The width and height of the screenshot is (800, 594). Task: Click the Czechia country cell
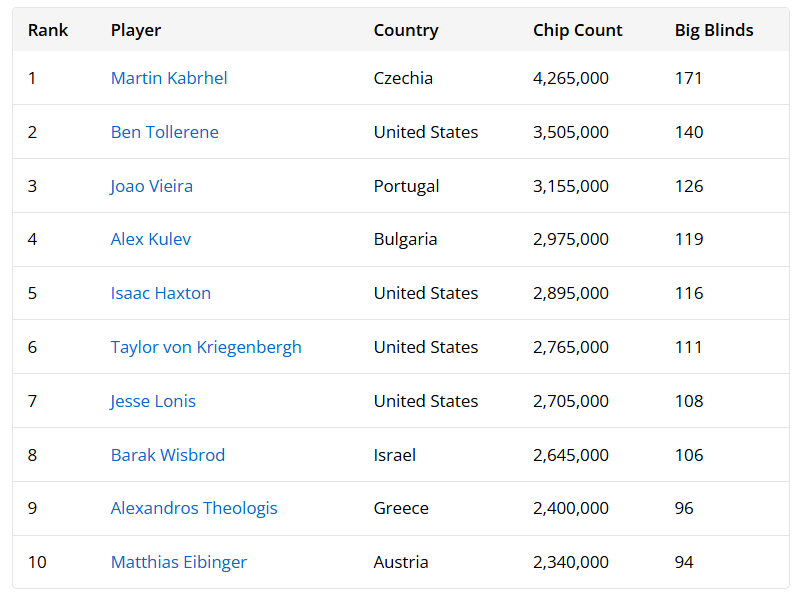tap(403, 78)
